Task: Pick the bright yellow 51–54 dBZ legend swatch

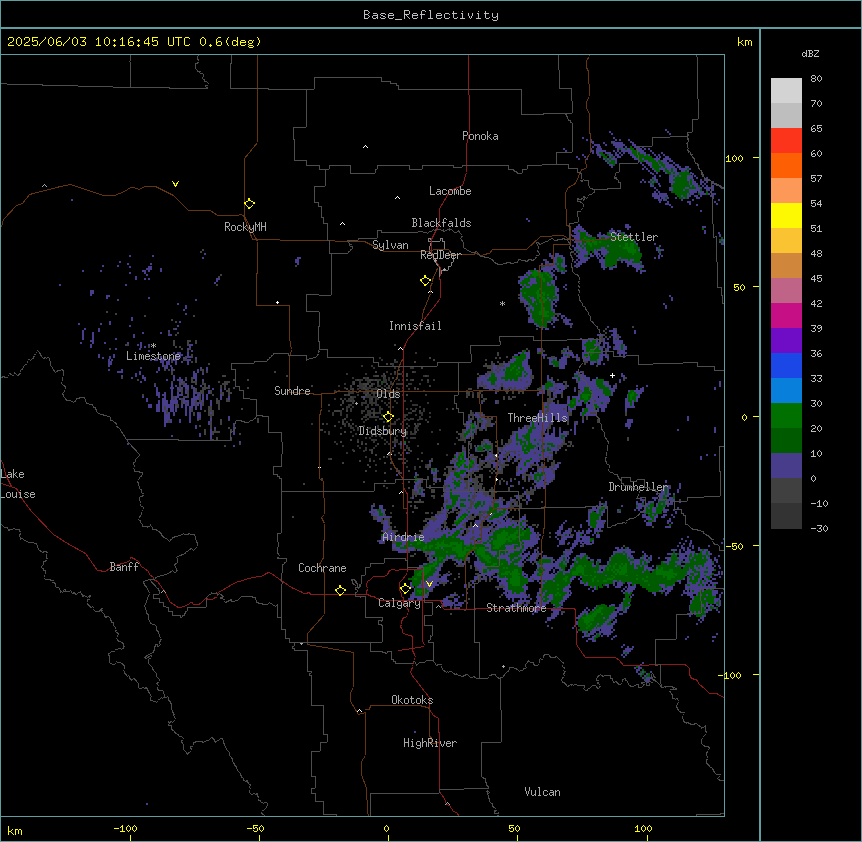Action: [x=786, y=215]
